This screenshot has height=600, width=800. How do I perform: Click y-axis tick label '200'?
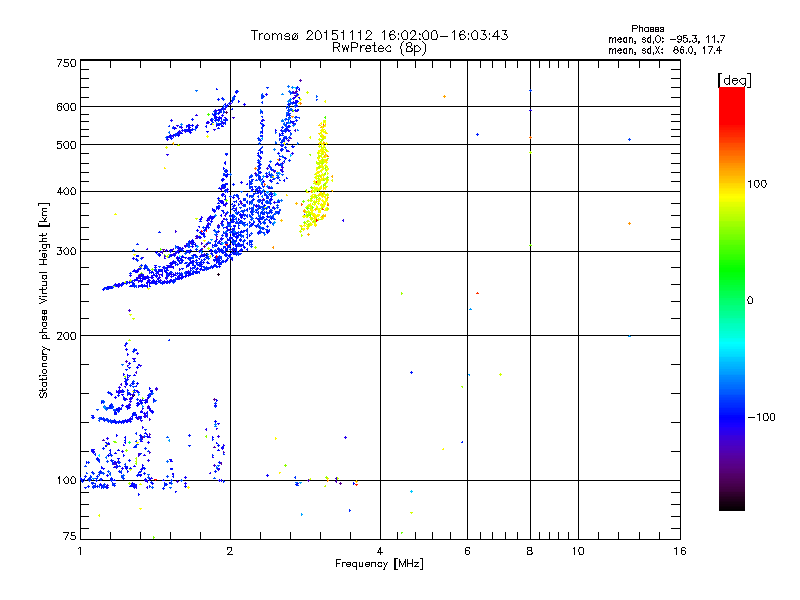pyautogui.click(x=66, y=336)
